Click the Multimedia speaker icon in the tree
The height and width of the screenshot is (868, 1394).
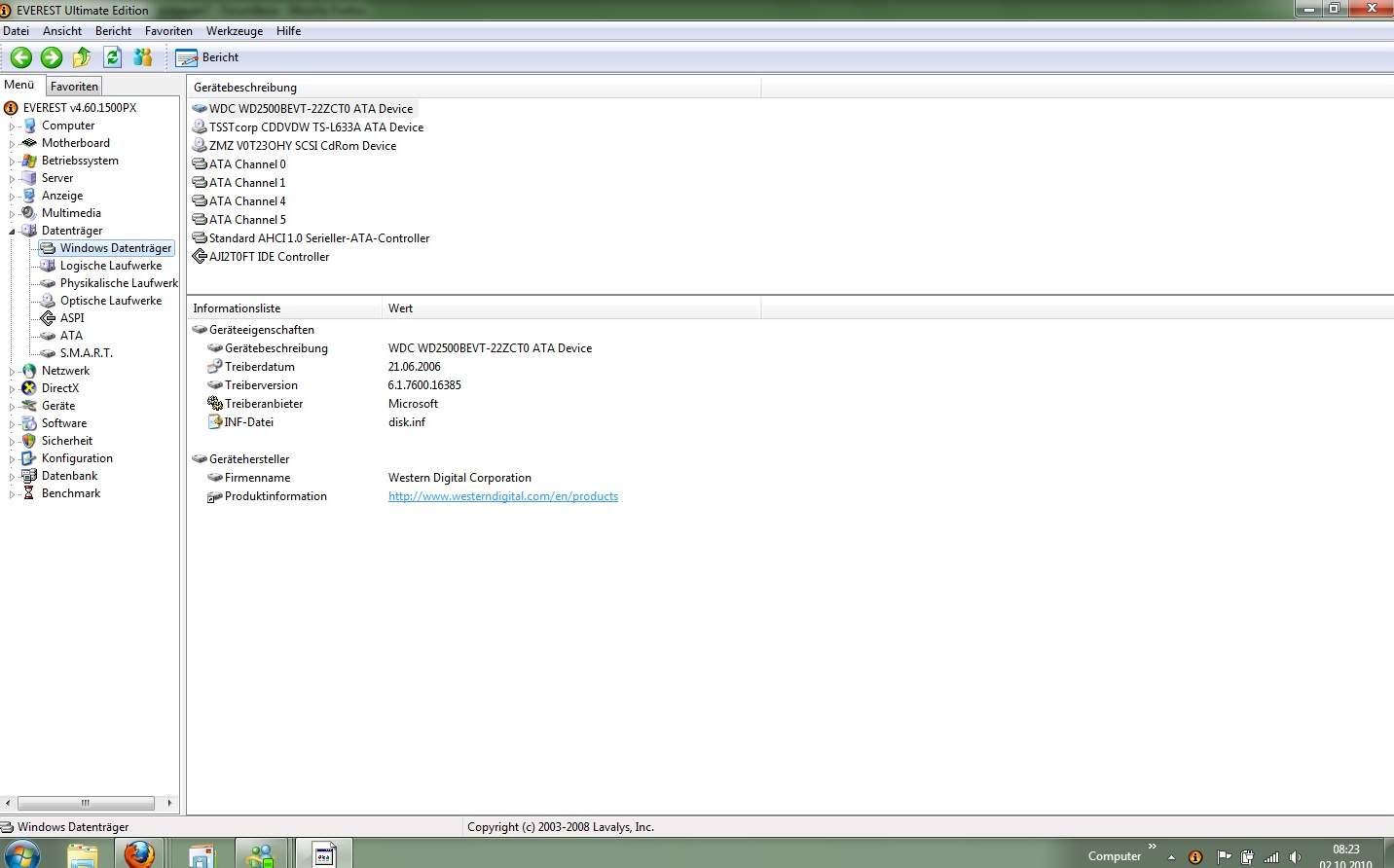click(x=29, y=213)
